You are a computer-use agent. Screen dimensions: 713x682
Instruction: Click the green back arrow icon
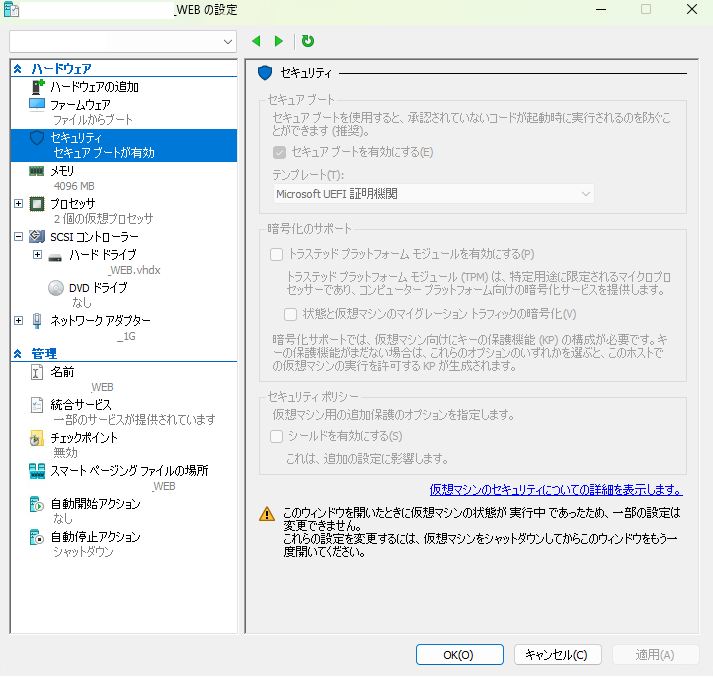[x=256, y=41]
